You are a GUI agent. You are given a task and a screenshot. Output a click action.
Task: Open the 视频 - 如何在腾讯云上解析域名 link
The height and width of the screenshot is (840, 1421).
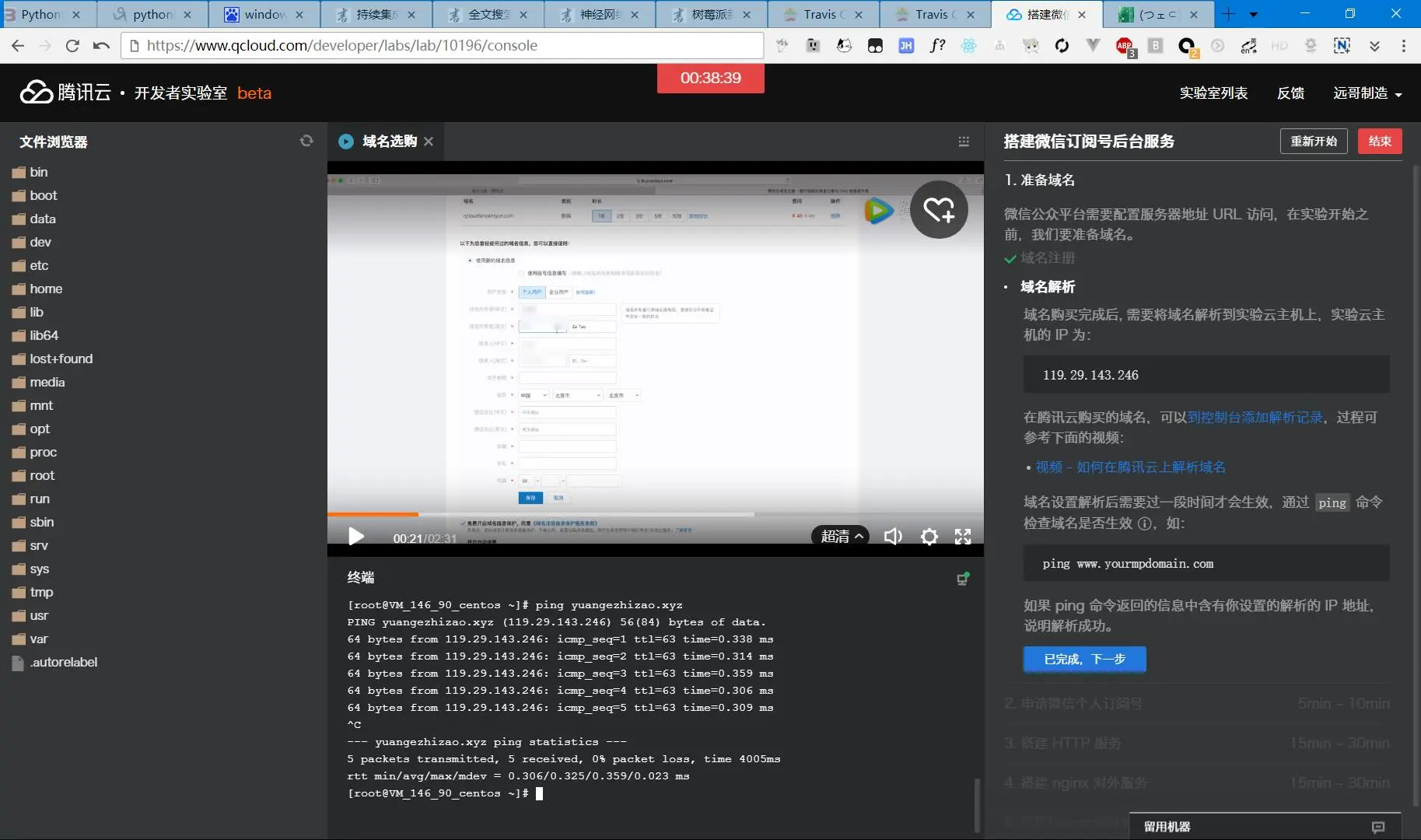(1130, 467)
